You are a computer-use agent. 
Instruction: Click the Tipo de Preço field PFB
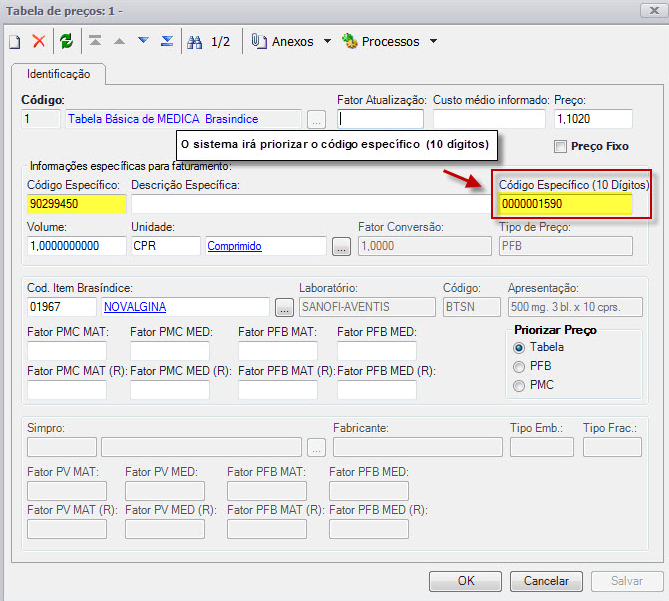566,246
